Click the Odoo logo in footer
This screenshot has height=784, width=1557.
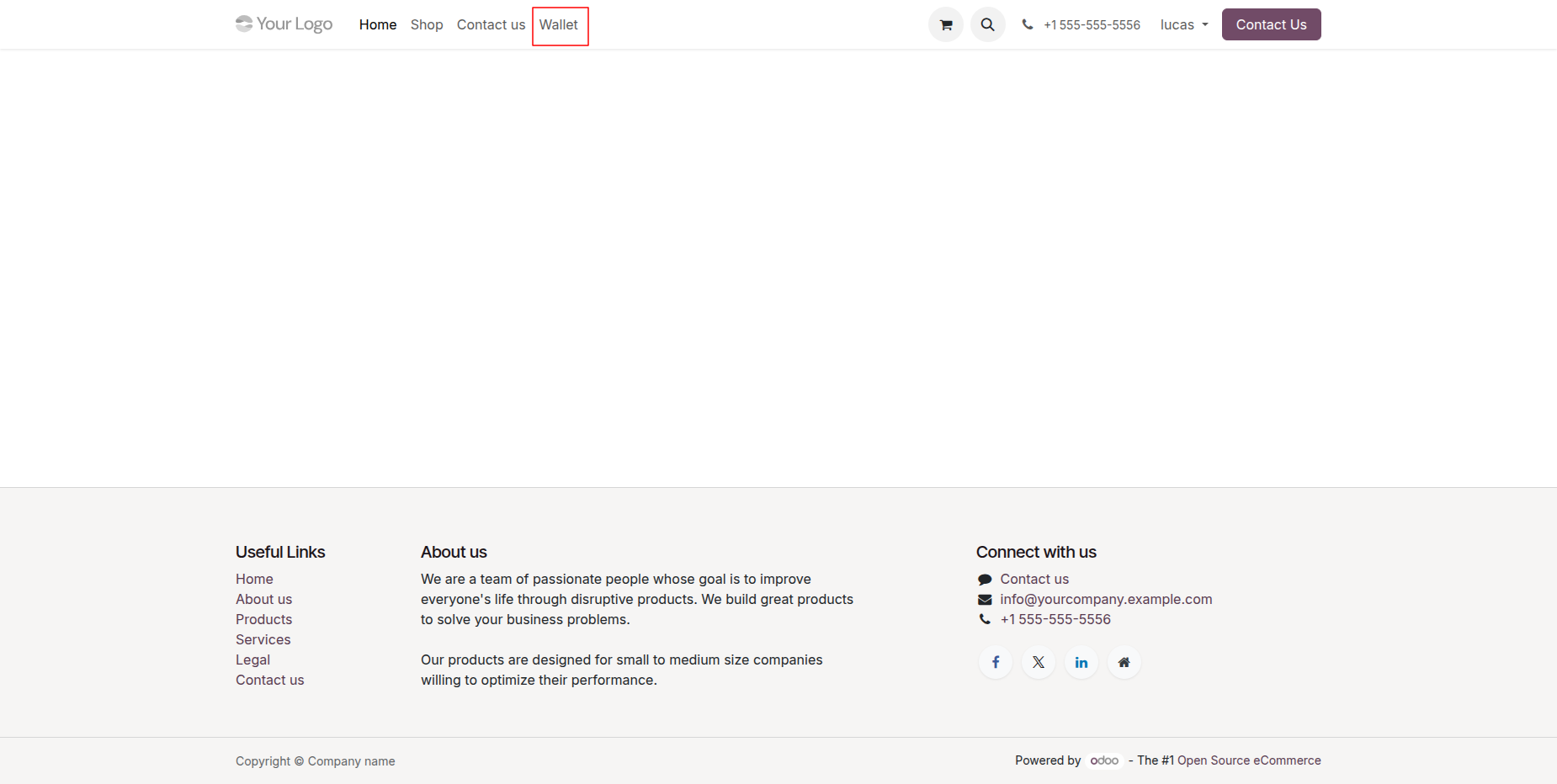(1104, 760)
